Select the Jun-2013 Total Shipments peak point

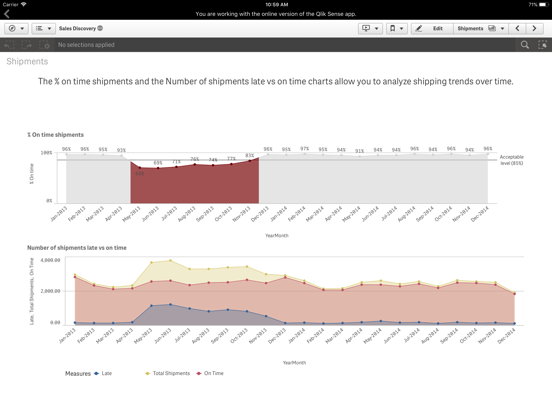pyautogui.click(x=170, y=261)
